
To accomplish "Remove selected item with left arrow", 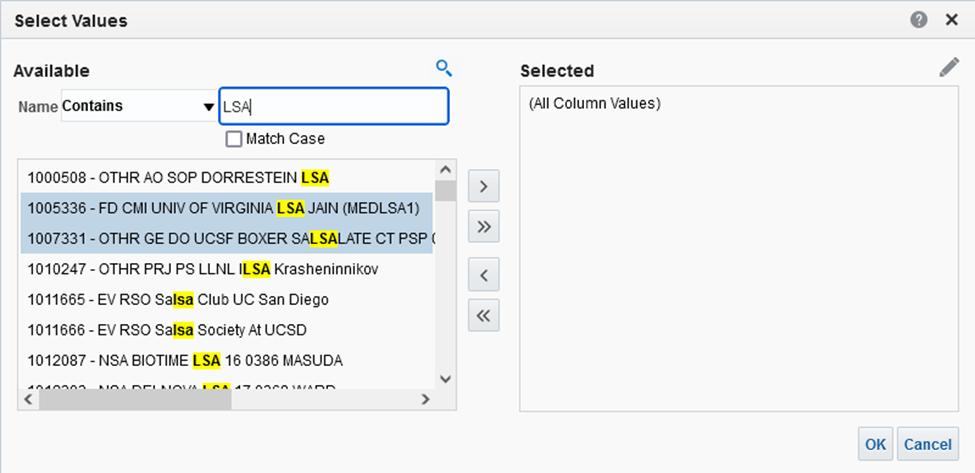I will (x=483, y=274).
